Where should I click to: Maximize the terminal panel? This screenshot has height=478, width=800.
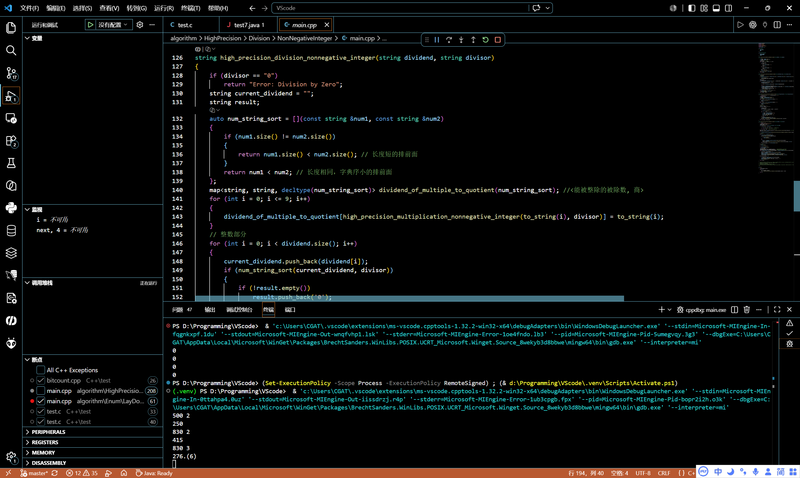coord(777,310)
